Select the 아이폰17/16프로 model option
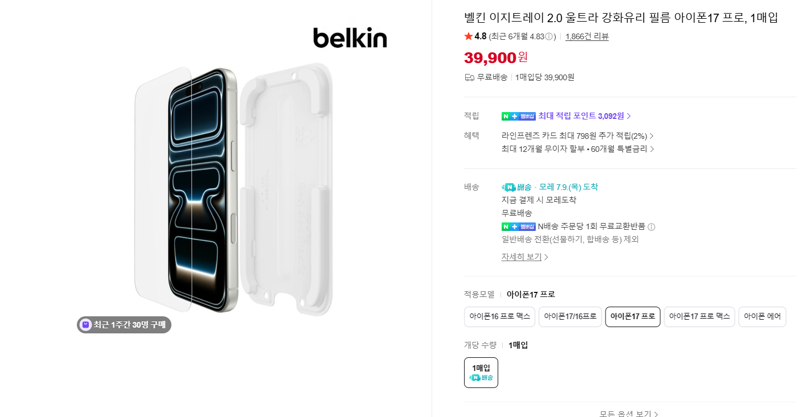 click(570, 316)
